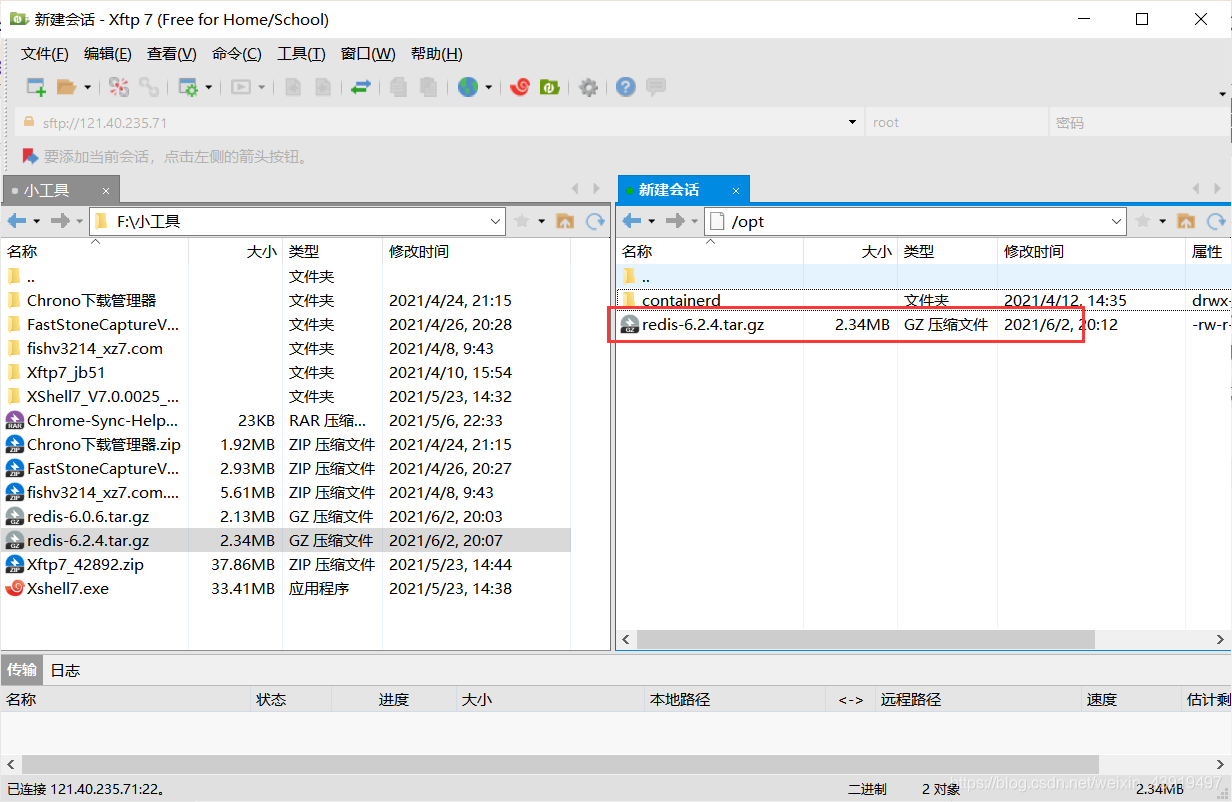Click the download page-arrow toolbar icon
The width and height of the screenshot is (1232, 802).
pyautogui.click(x=323, y=87)
